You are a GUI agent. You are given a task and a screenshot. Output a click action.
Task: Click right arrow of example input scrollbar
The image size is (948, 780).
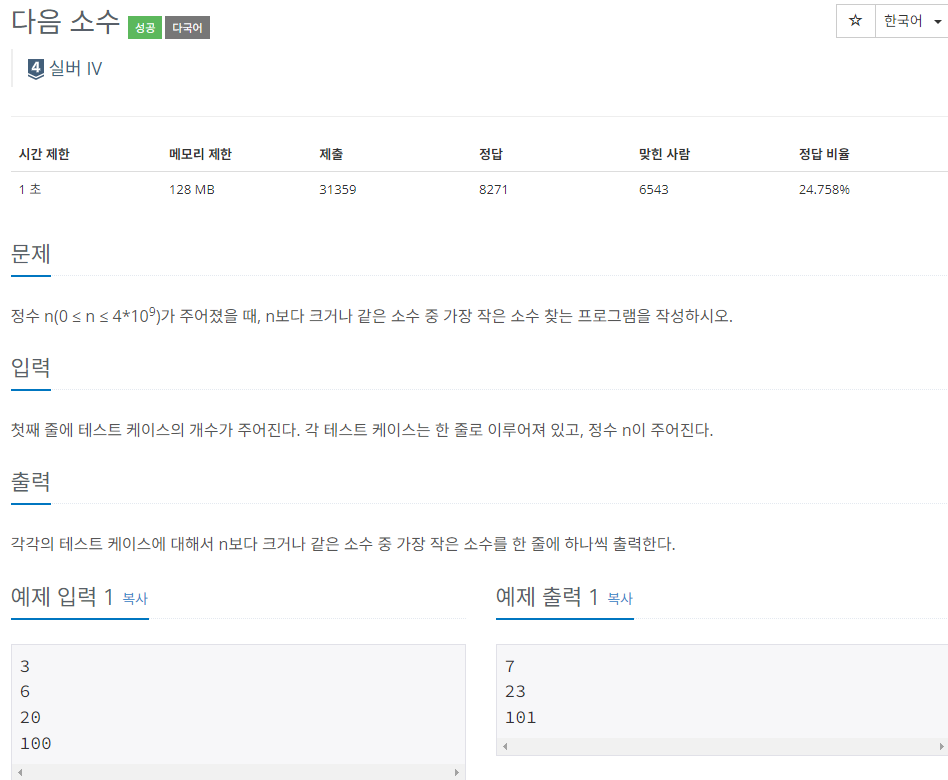[x=456, y=772]
